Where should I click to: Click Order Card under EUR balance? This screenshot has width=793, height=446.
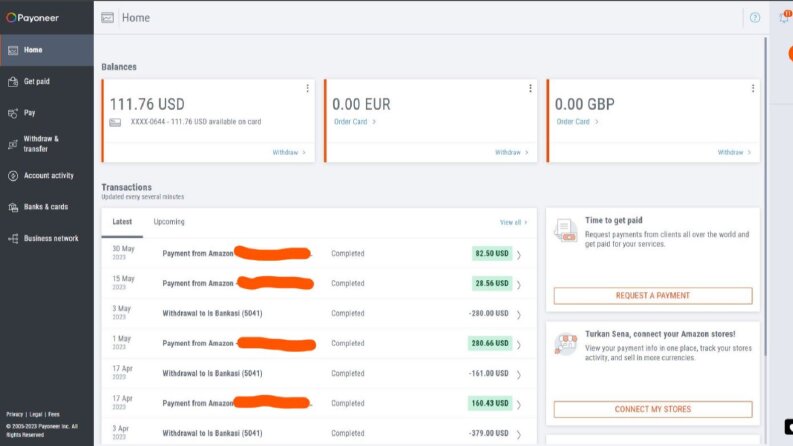click(x=355, y=122)
